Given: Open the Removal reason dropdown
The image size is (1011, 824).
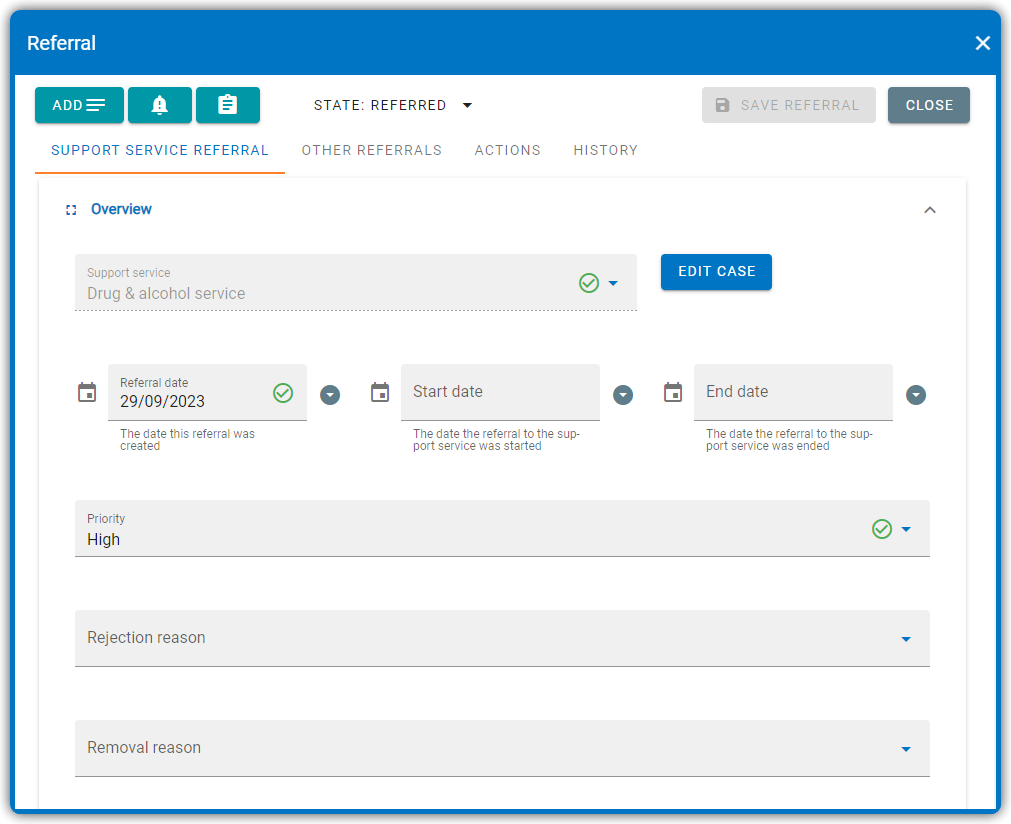Looking at the screenshot, I should pyautogui.click(x=502, y=749).
